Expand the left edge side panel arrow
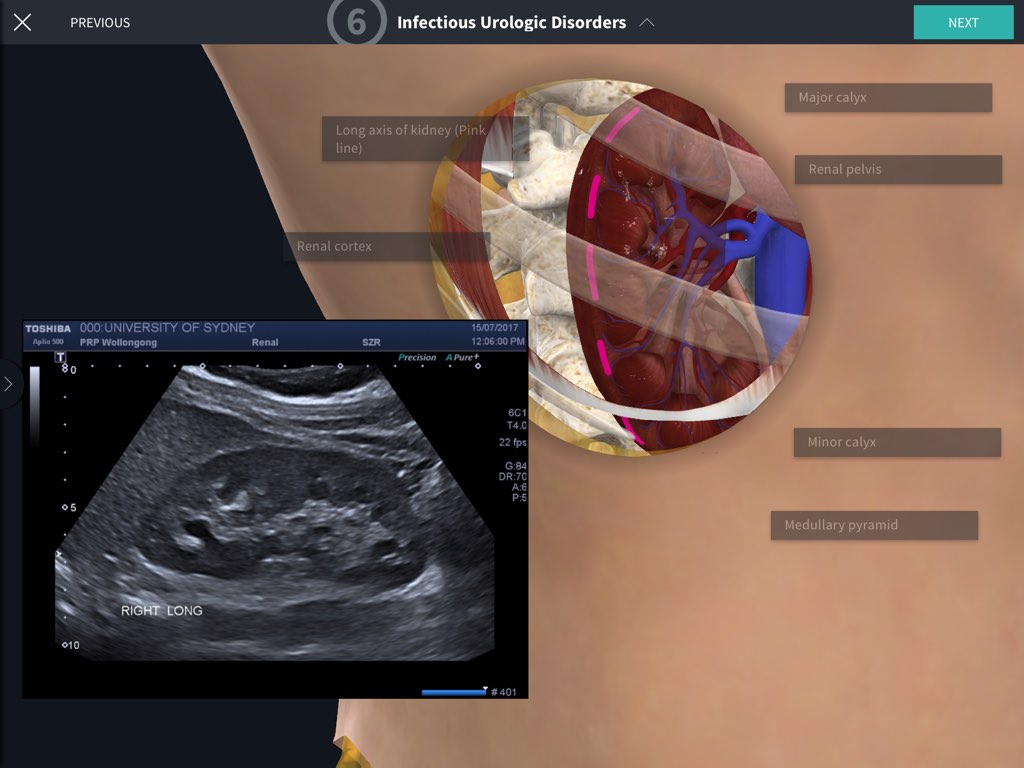Screen dimensions: 1024x768 pos(8,384)
